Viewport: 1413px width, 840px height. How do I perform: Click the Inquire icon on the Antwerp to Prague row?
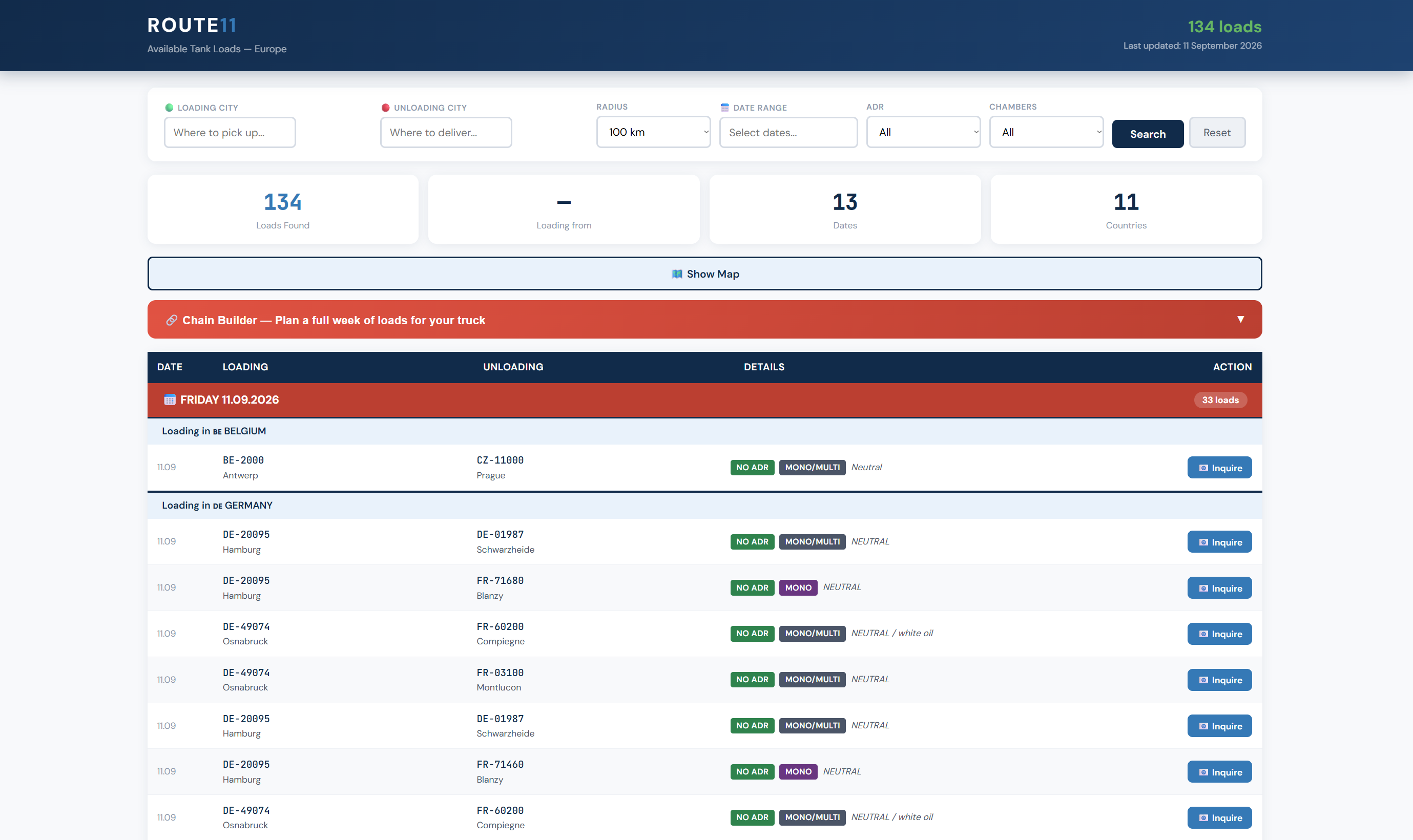(x=1203, y=468)
